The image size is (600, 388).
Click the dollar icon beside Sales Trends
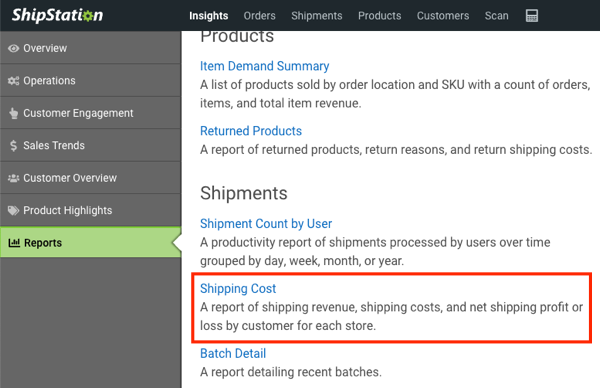(x=13, y=145)
